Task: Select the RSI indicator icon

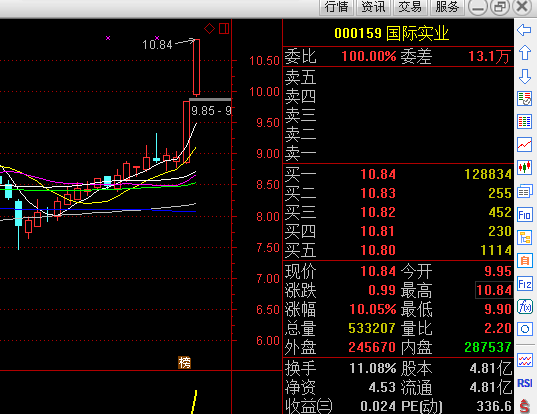Action: (525, 383)
